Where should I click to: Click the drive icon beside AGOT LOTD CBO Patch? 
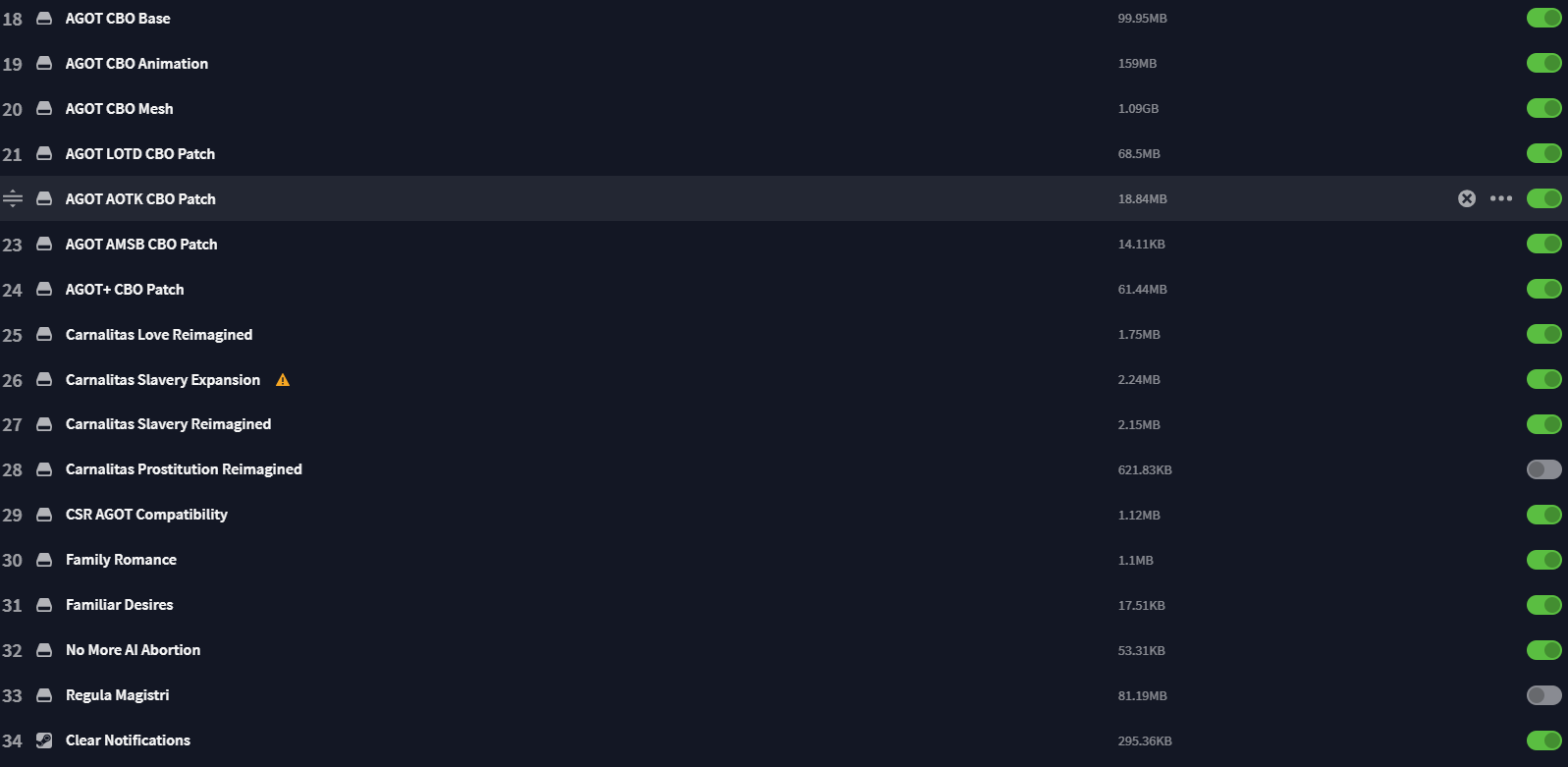pyautogui.click(x=44, y=154)
